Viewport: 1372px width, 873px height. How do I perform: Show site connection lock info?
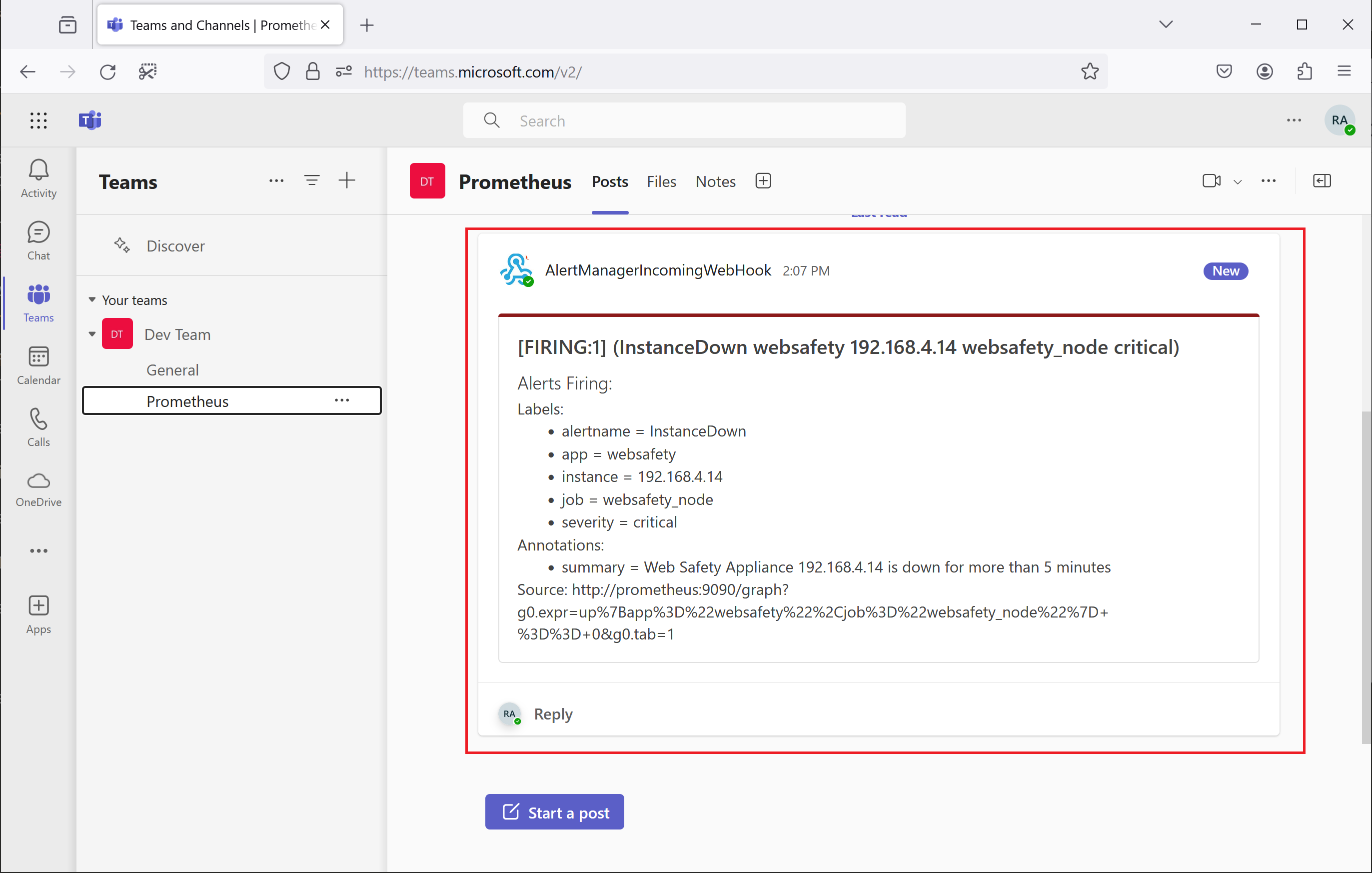point(312,72)
